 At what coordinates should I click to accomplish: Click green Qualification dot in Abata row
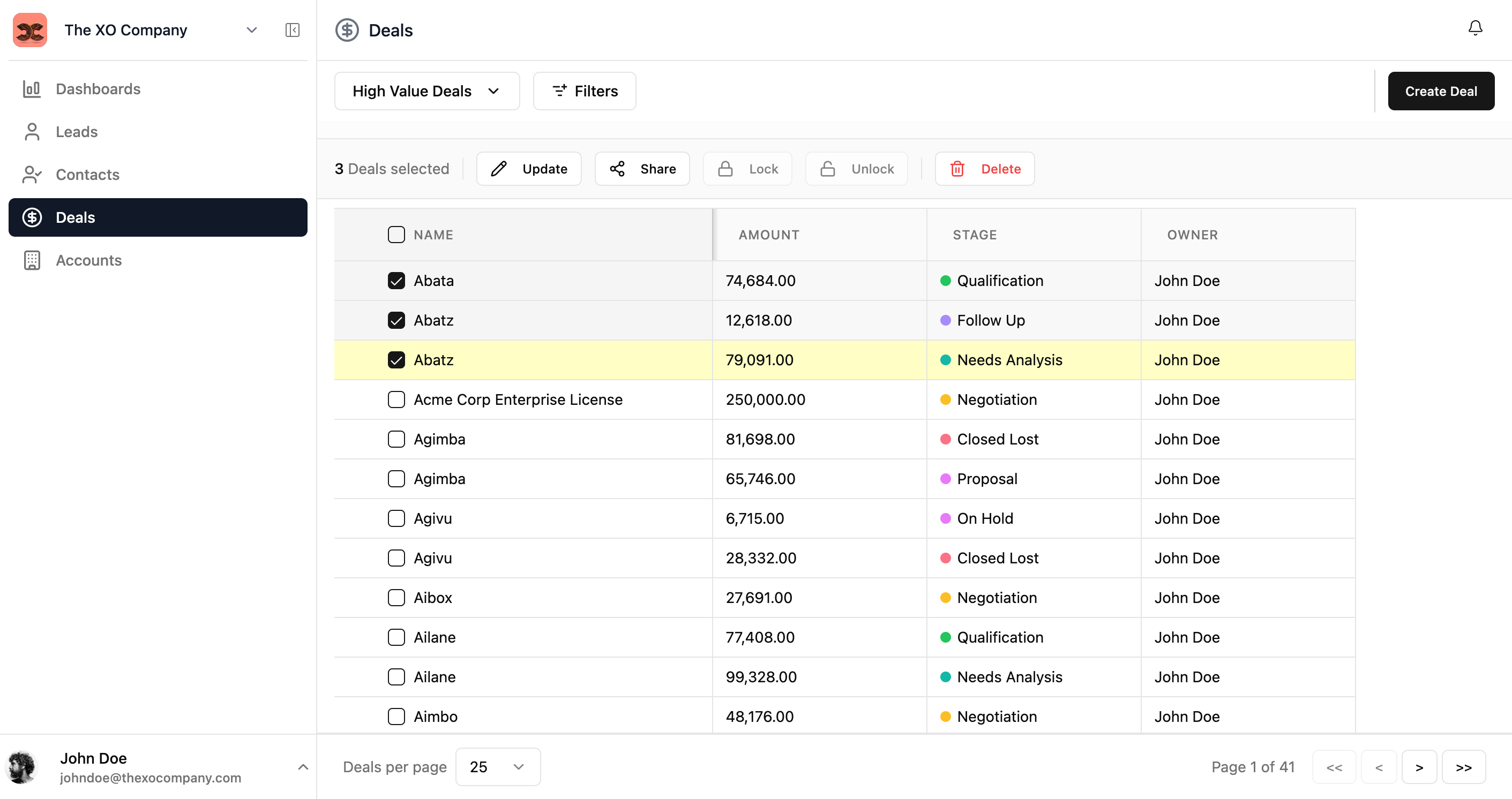pyautogui.click(x=945, y=281)
